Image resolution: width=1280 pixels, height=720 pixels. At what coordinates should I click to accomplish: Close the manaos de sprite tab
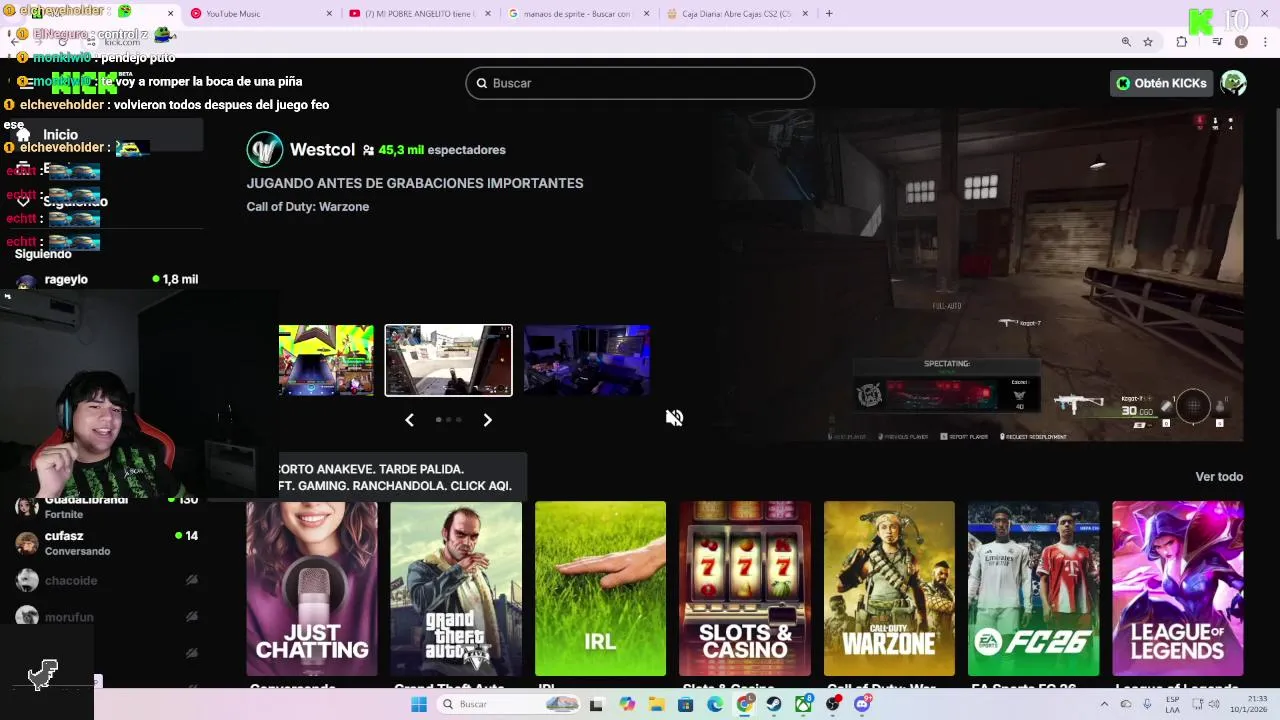(647, 14)
